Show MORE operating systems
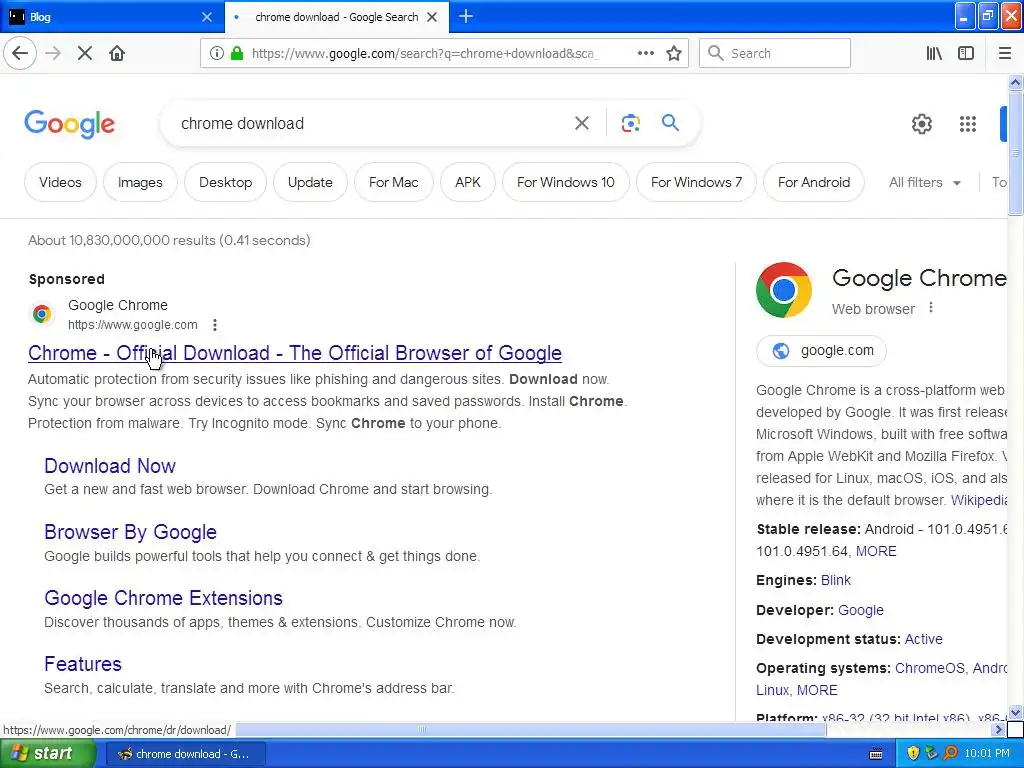Image resolution: width=1024 pixels, height=768 pixels. coord(817,690)
